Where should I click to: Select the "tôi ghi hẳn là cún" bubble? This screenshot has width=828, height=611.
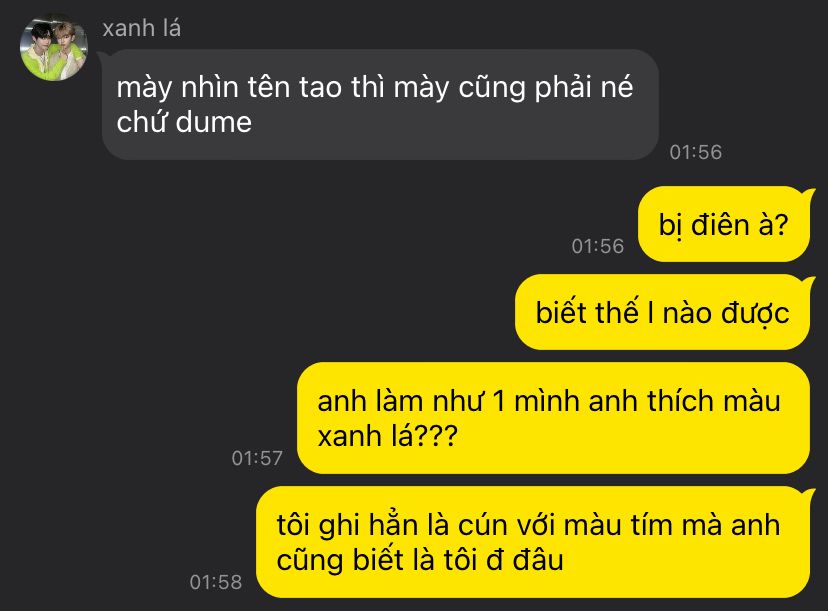click(x=533, y=542)
